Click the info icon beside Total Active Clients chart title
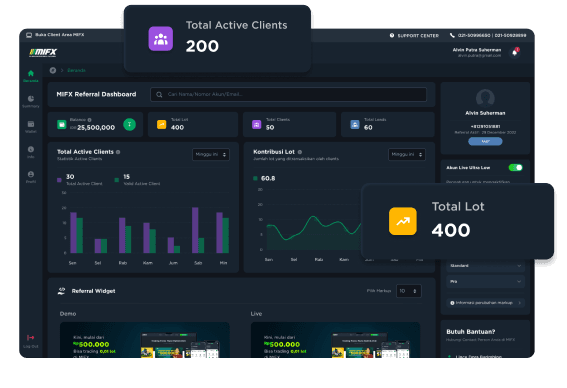 point(118,152)
